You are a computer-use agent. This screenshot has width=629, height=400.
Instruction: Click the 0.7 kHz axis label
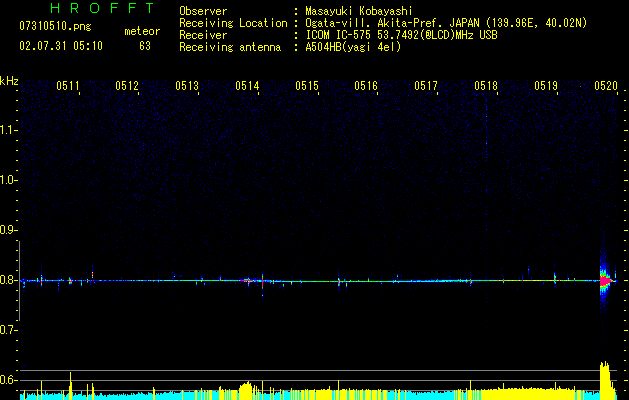(x=8, y=330)
